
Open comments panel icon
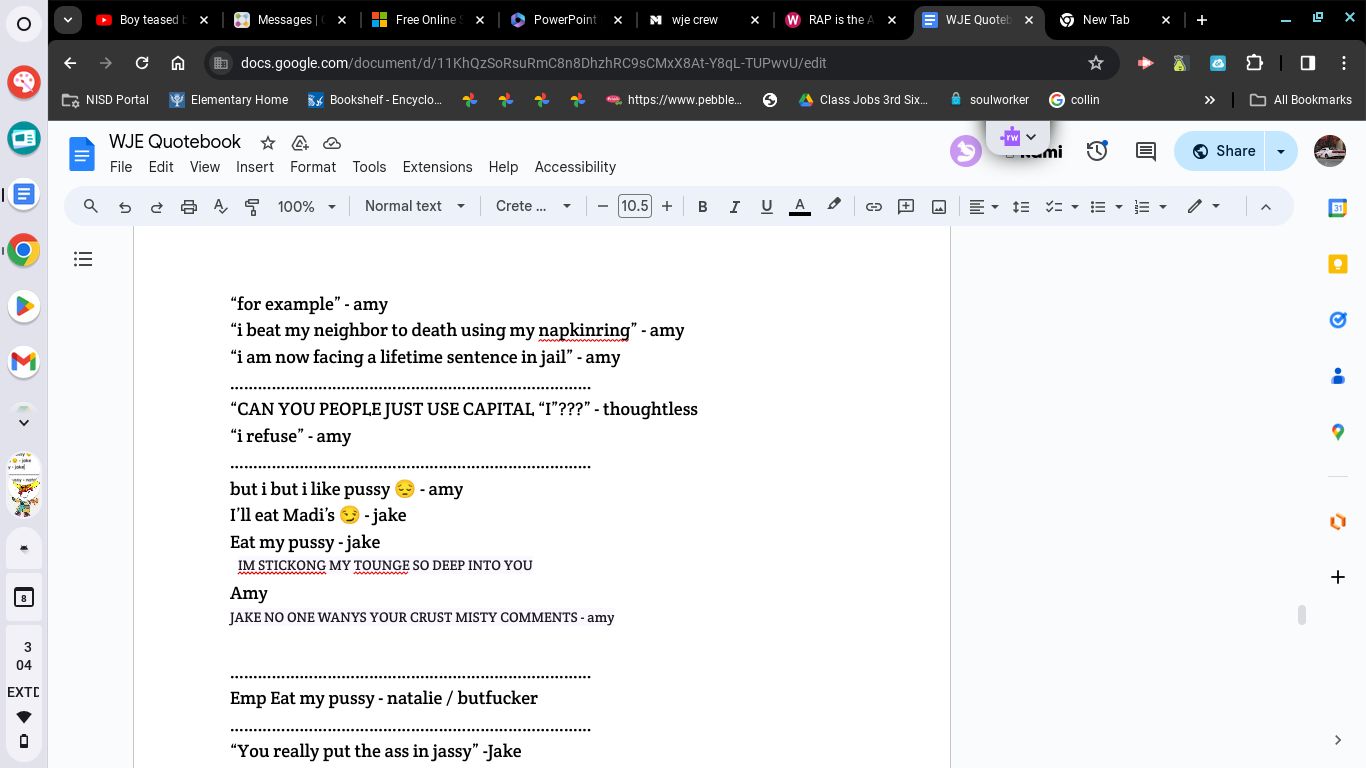(x=1146, y=151)
